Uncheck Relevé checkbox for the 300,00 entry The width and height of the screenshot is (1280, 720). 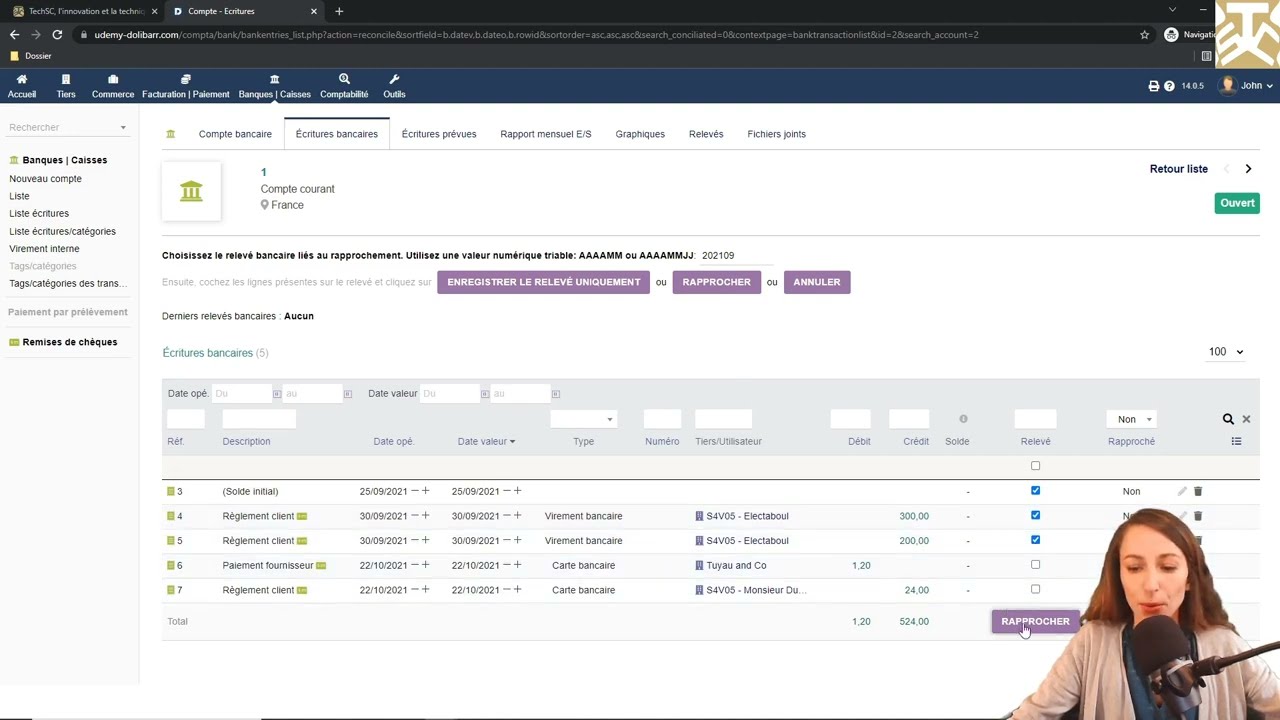point(1035,516)
